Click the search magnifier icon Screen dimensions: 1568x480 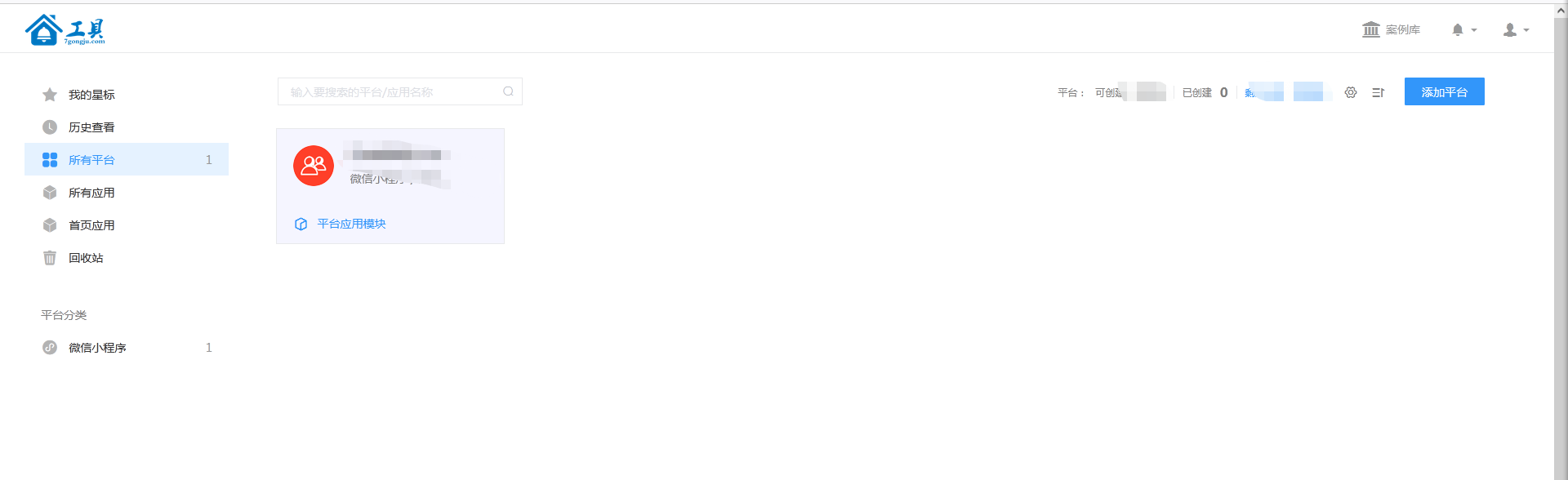pos(508,91)
